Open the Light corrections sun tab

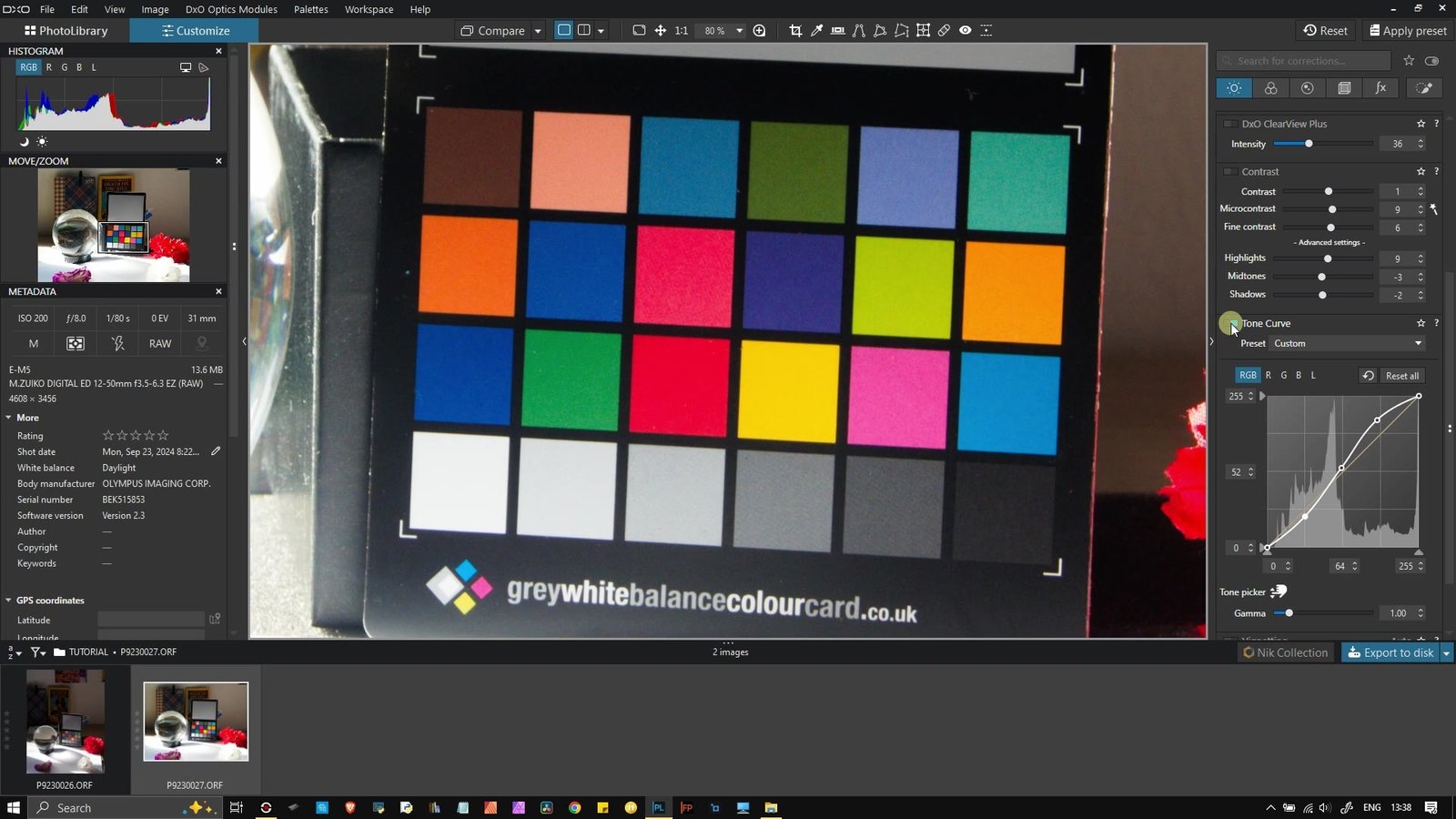coord(1234,88)
